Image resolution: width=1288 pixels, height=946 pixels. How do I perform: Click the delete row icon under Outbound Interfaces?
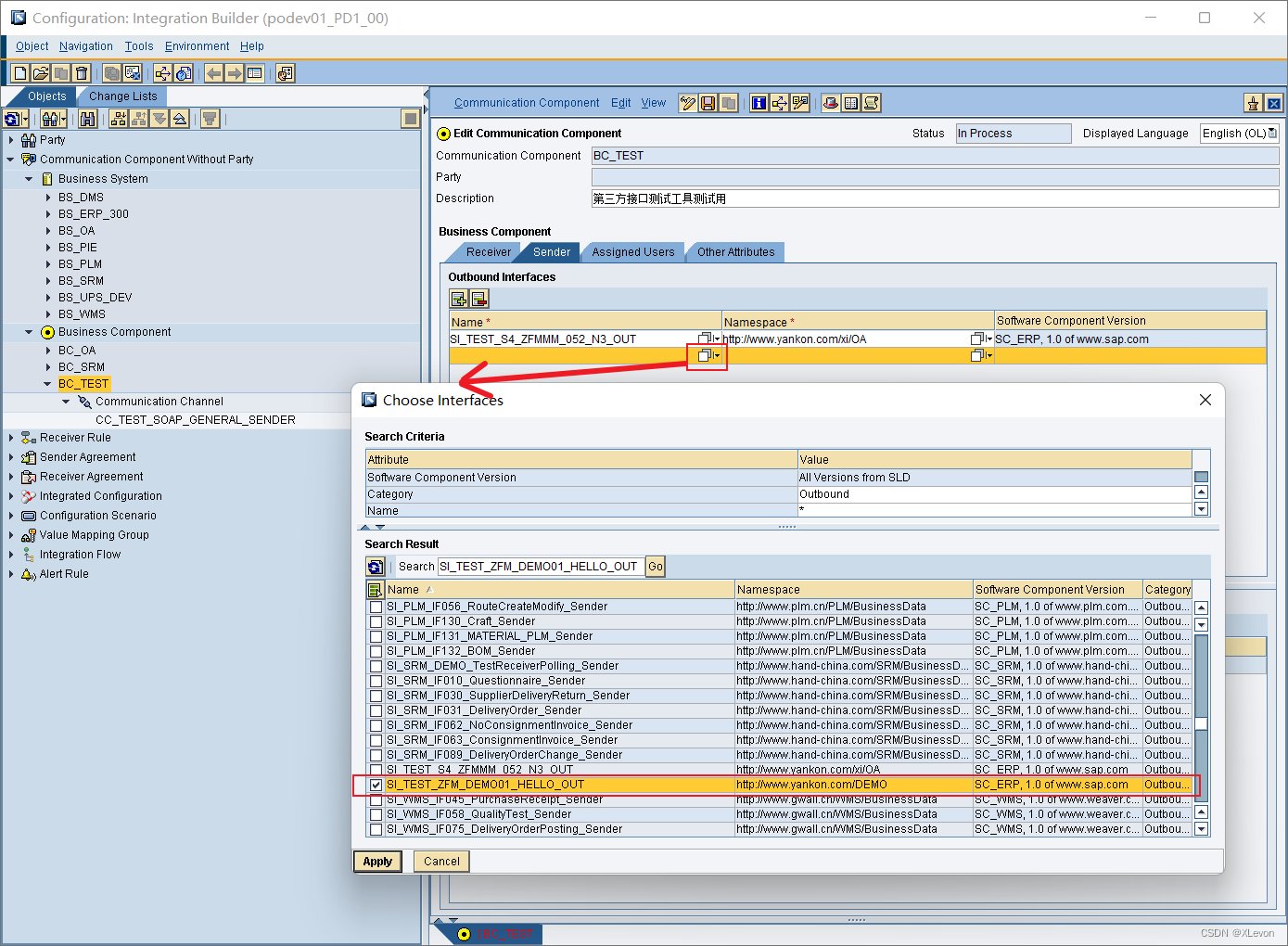[479, 299]
